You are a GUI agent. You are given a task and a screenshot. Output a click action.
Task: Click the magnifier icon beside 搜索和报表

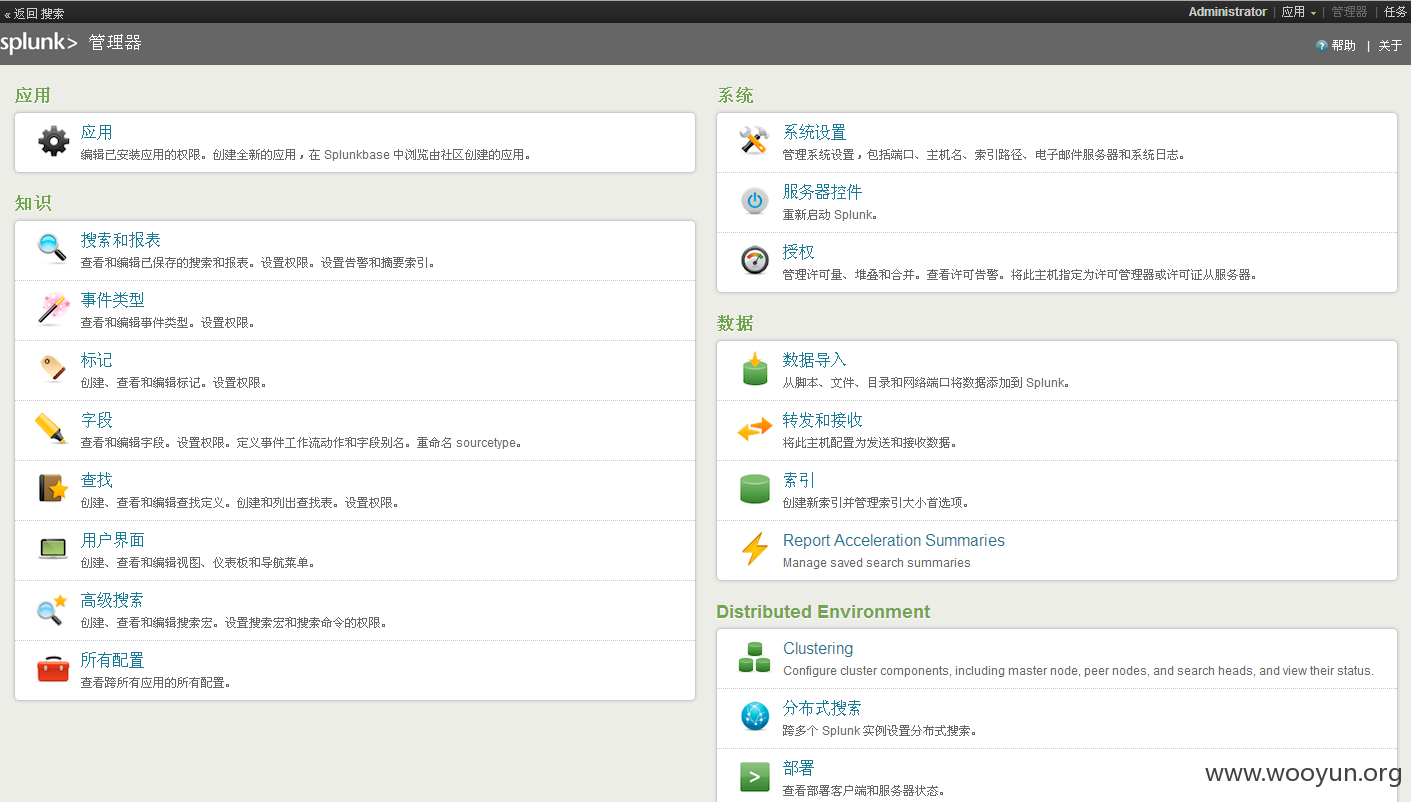52,248
